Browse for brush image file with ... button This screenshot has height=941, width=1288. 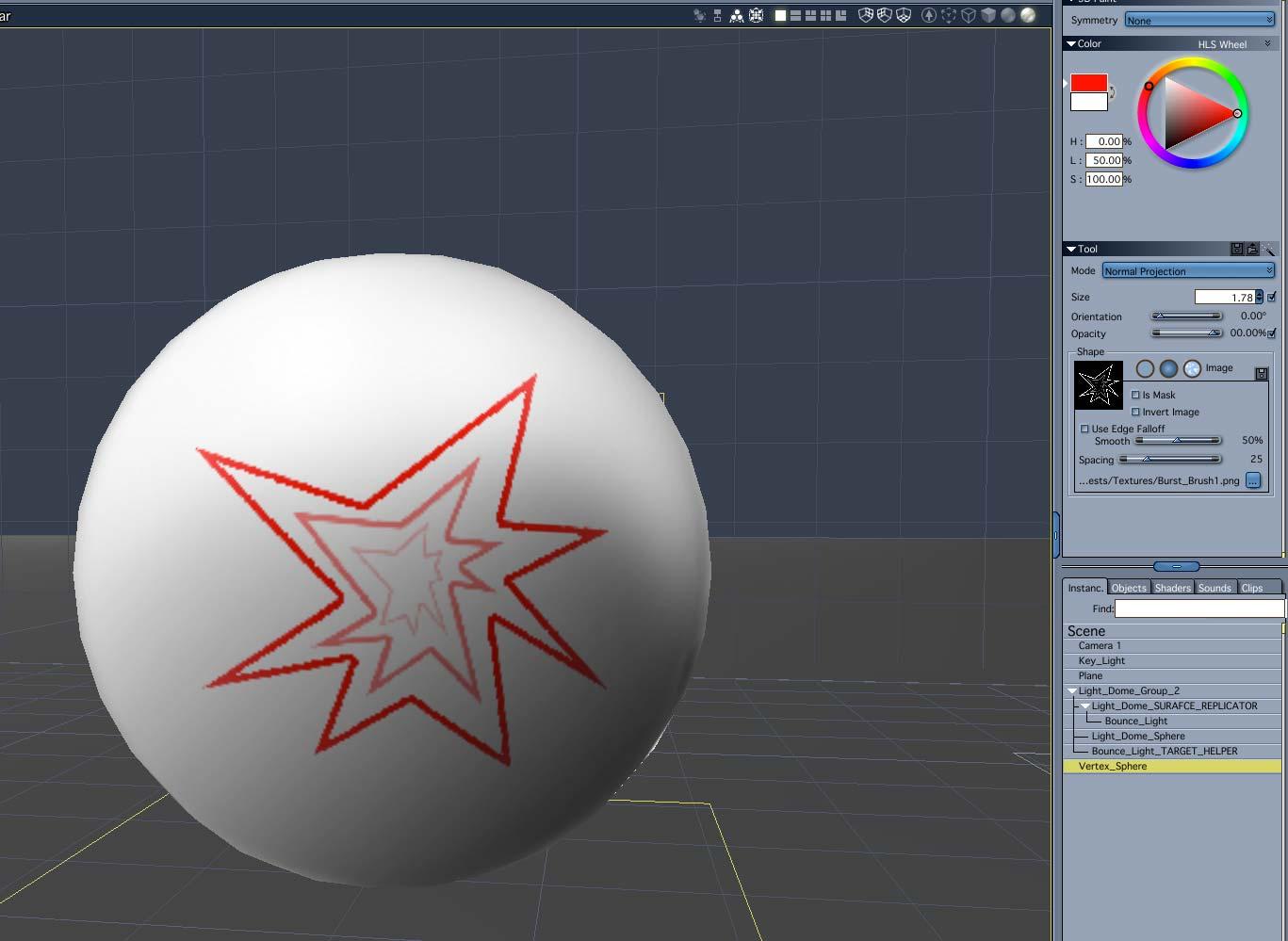pyautogui.click(x=1253, y=480)
